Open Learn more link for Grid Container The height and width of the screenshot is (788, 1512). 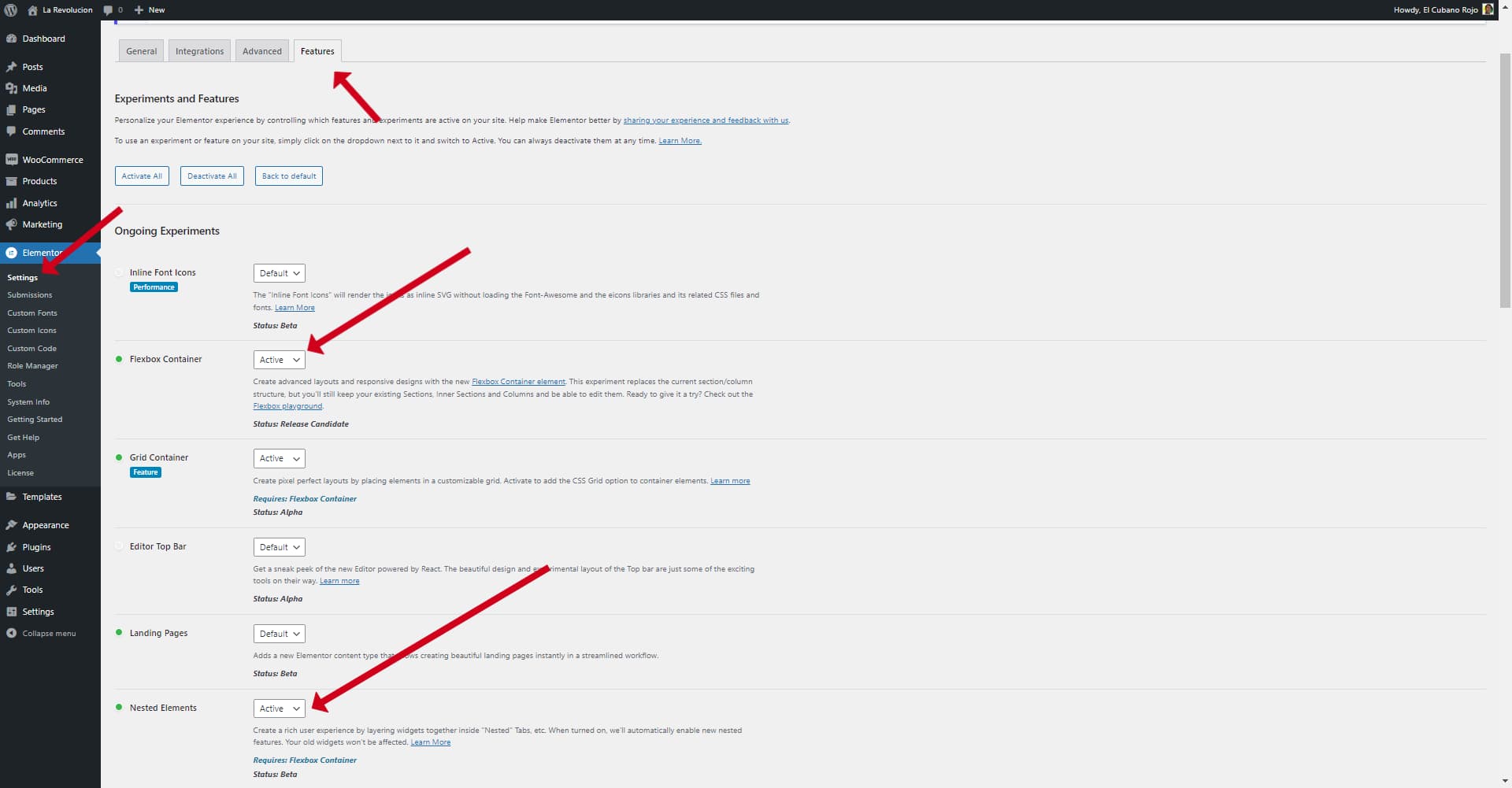point(730,481)
